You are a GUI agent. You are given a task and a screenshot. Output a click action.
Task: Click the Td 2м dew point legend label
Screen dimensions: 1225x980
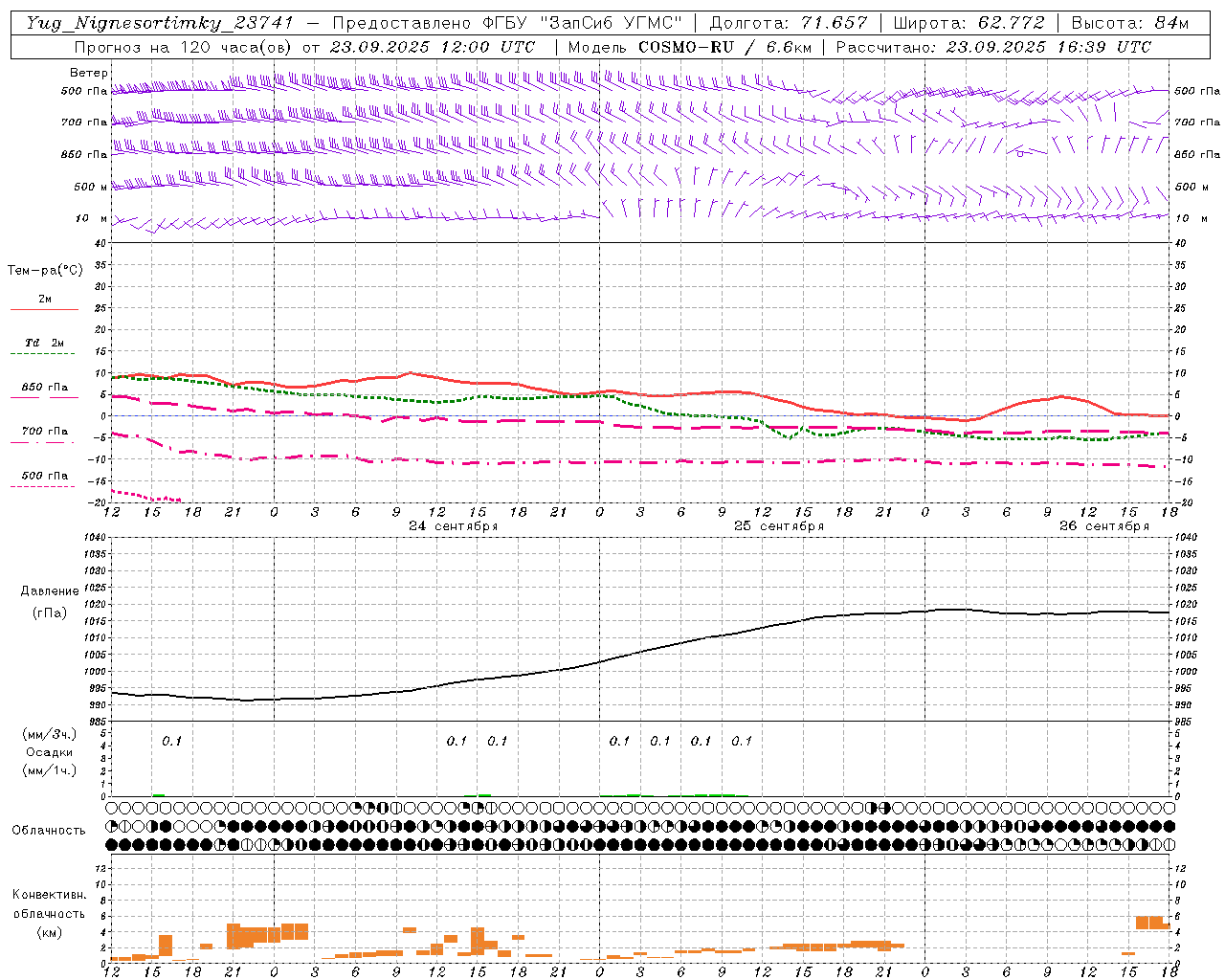[44, 343]
